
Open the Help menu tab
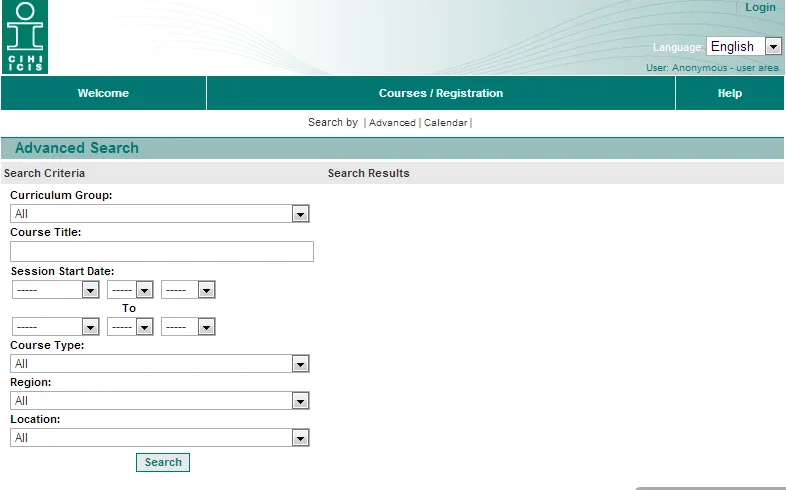(x=729, y=93)
